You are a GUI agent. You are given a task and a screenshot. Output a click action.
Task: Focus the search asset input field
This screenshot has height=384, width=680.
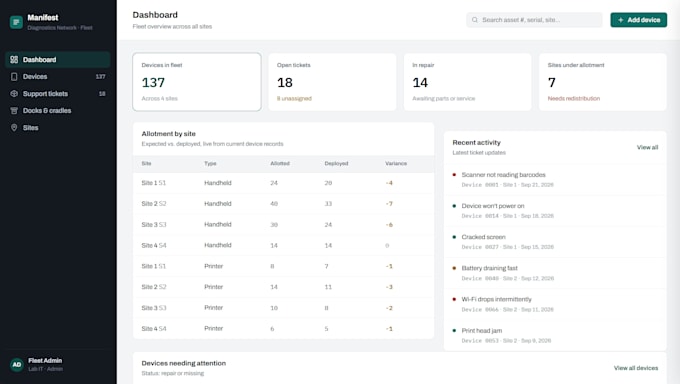tap(534, 20)
